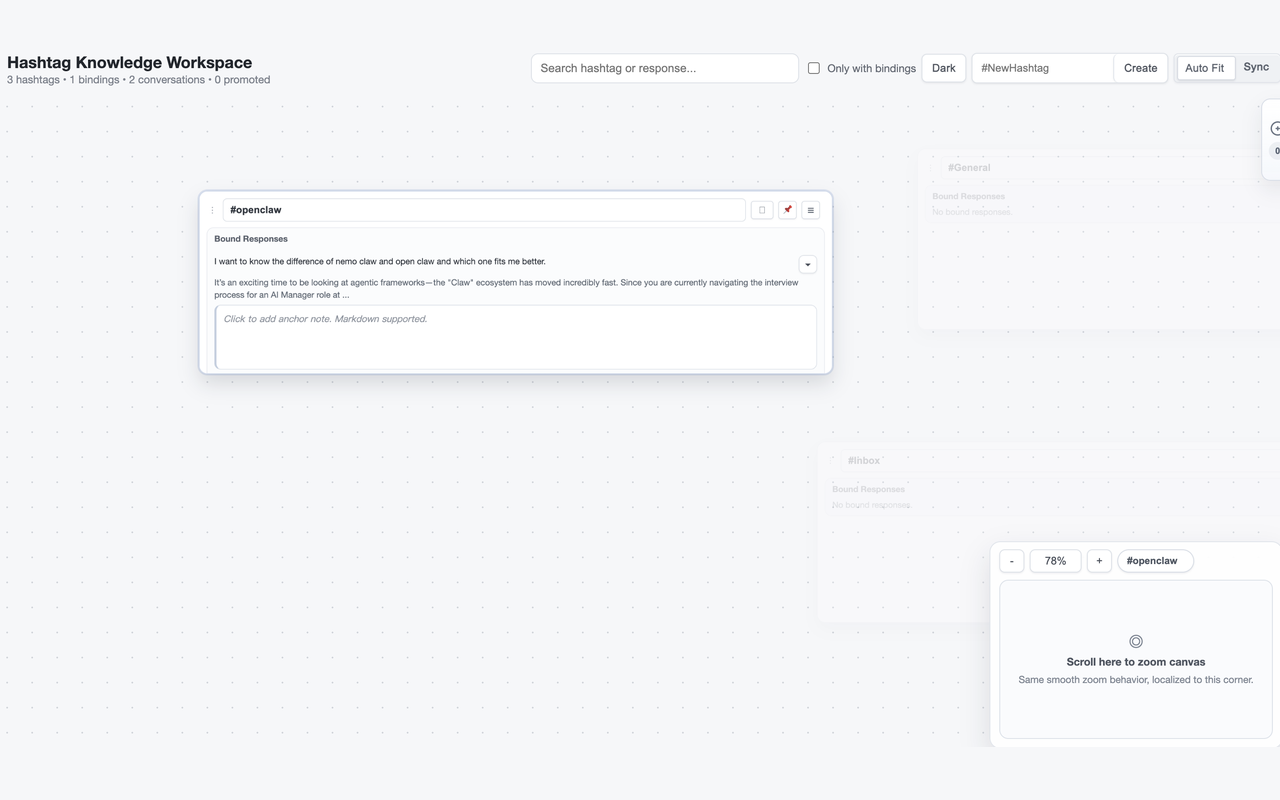Click the 78% zoom level indicator

pyautogui.click(x=1055, y=560)
